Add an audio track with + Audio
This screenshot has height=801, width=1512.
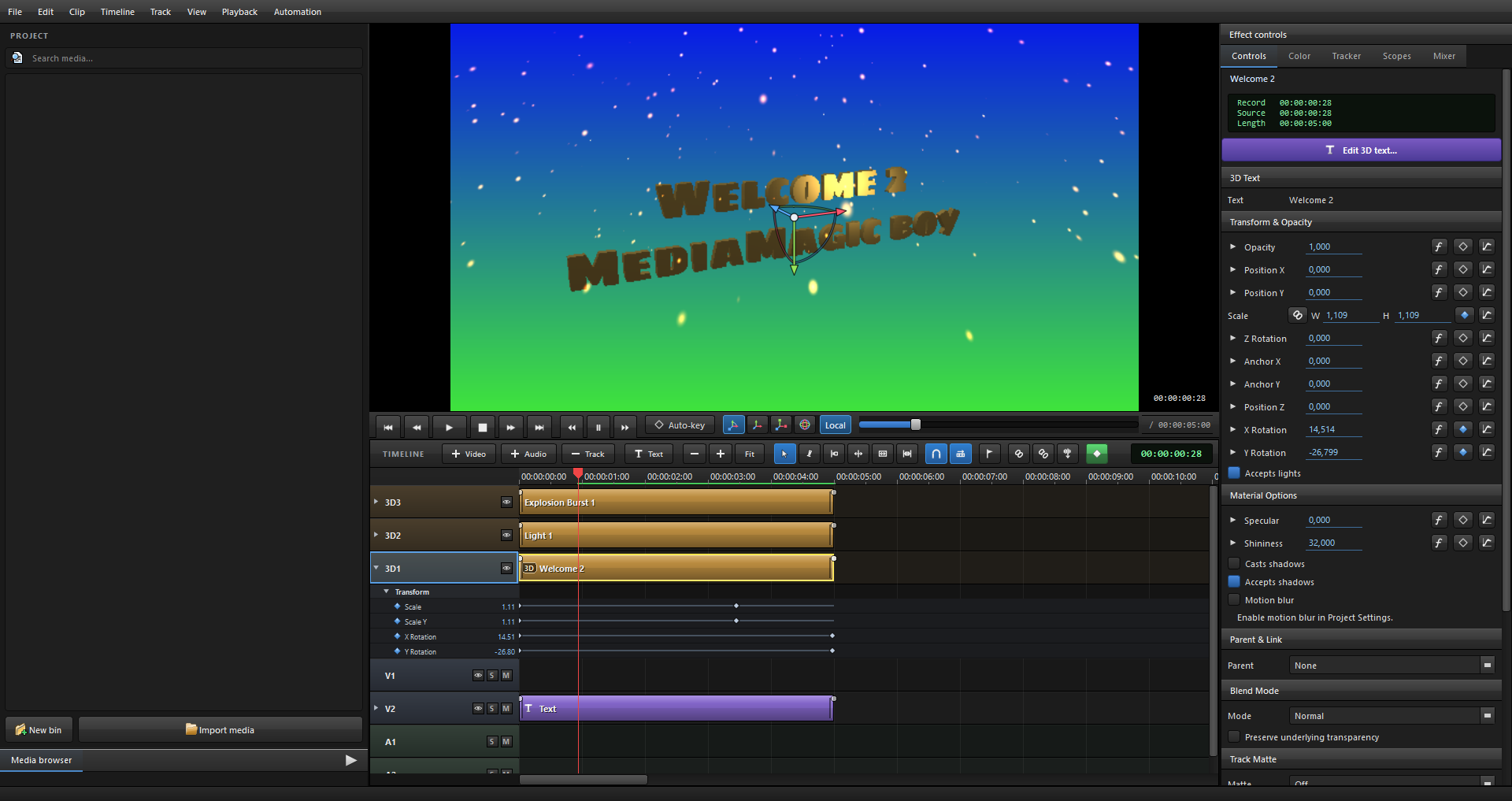point(528,454)
